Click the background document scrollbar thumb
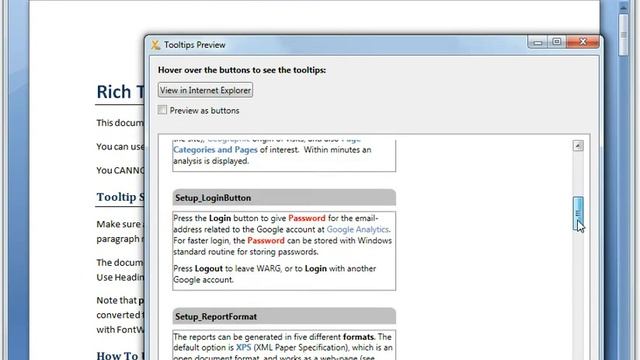This screenshot has width=640, height=360. tap(623, 35)
